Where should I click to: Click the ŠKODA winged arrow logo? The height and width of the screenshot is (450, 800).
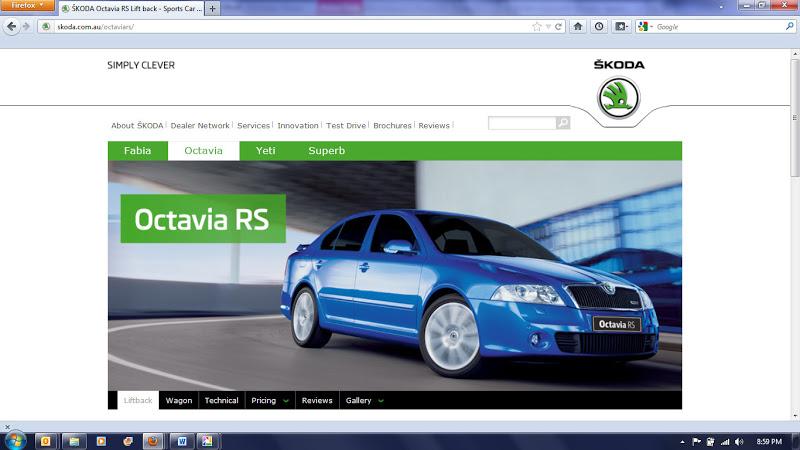pyautogui.click(x=619, y=97)
